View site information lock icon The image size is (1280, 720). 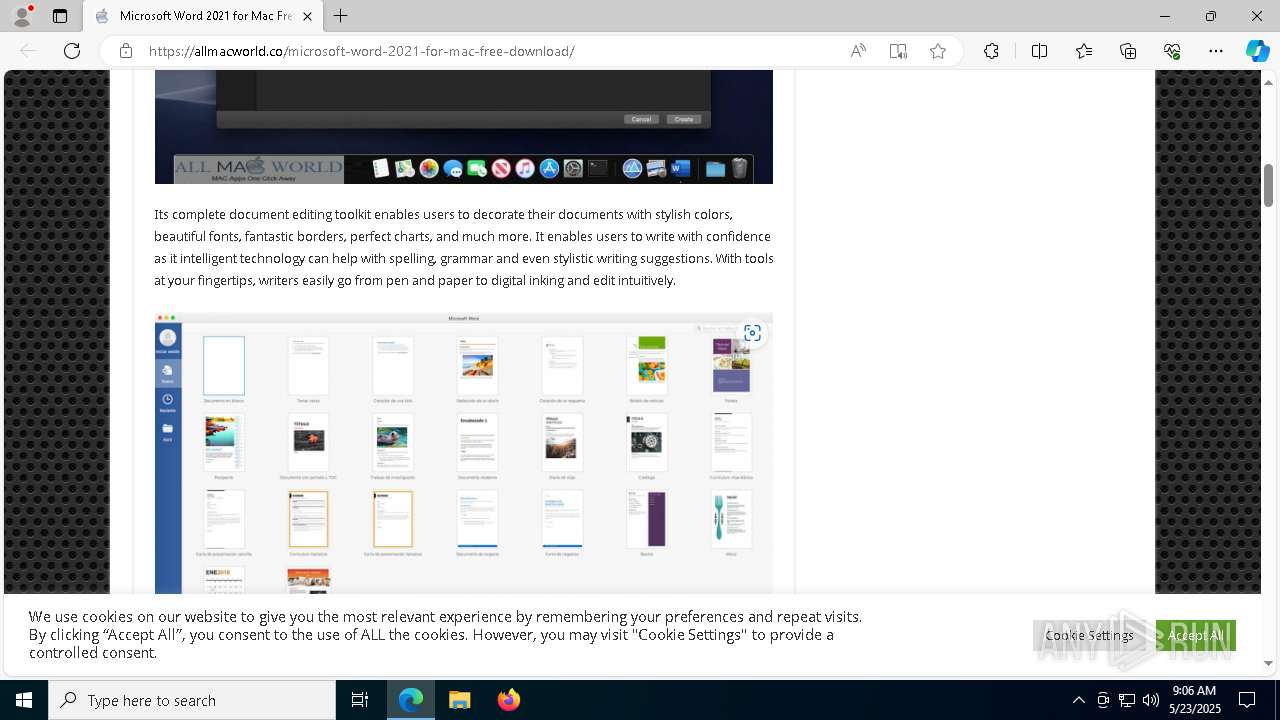tap(126, 51)
